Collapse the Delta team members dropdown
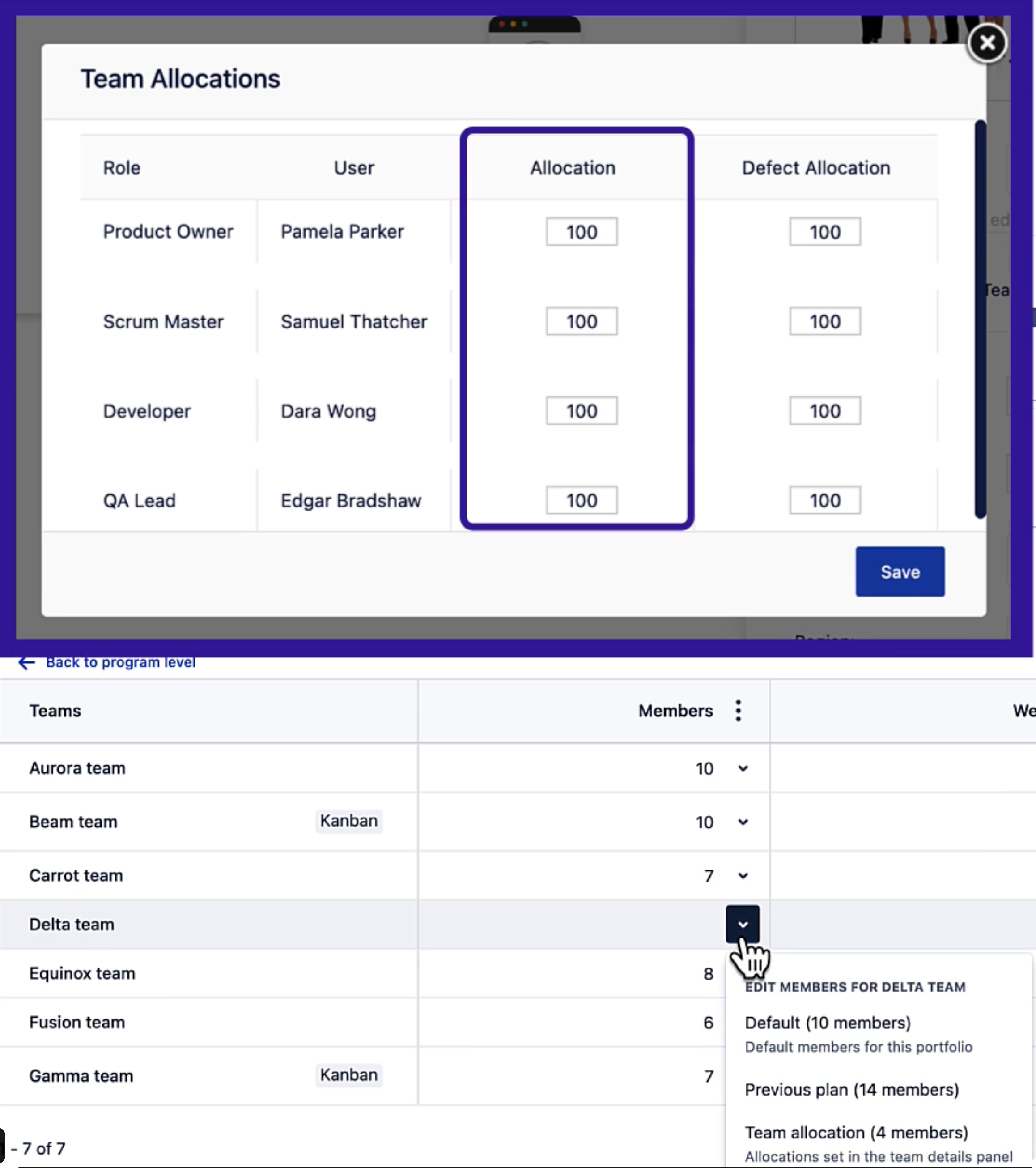 point(743,924)
